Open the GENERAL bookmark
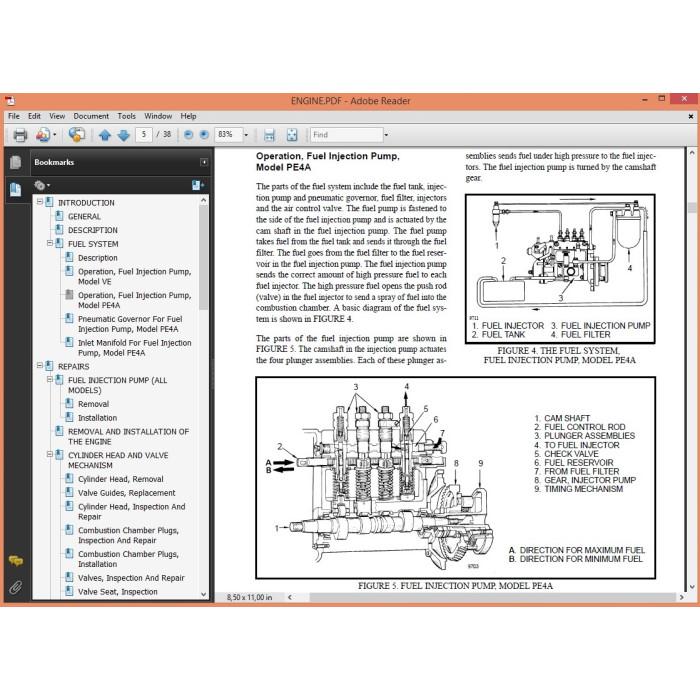The height and width of the screenshot is (700, 700). point(84,217)
